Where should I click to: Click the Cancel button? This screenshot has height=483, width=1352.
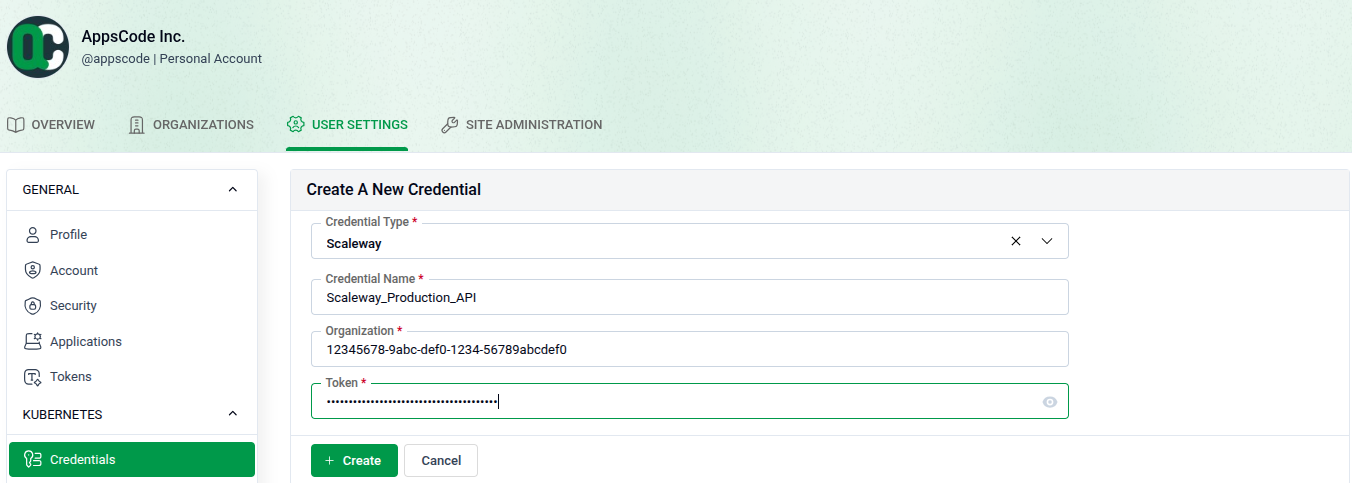(441, 461)
